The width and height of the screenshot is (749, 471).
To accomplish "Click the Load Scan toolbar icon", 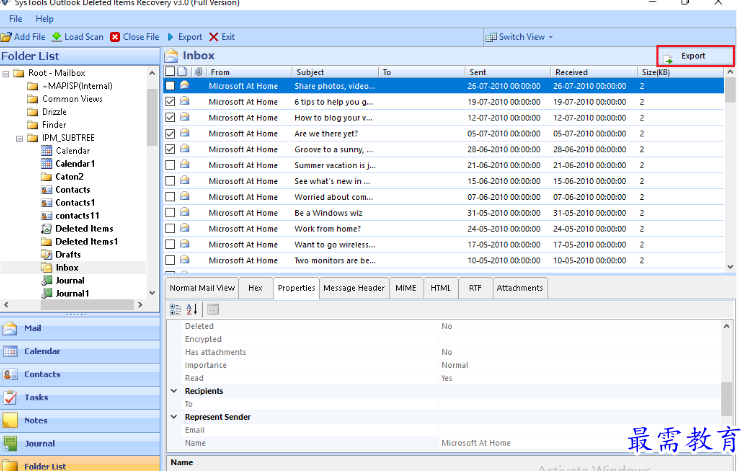I will click(x=57, y=37).
